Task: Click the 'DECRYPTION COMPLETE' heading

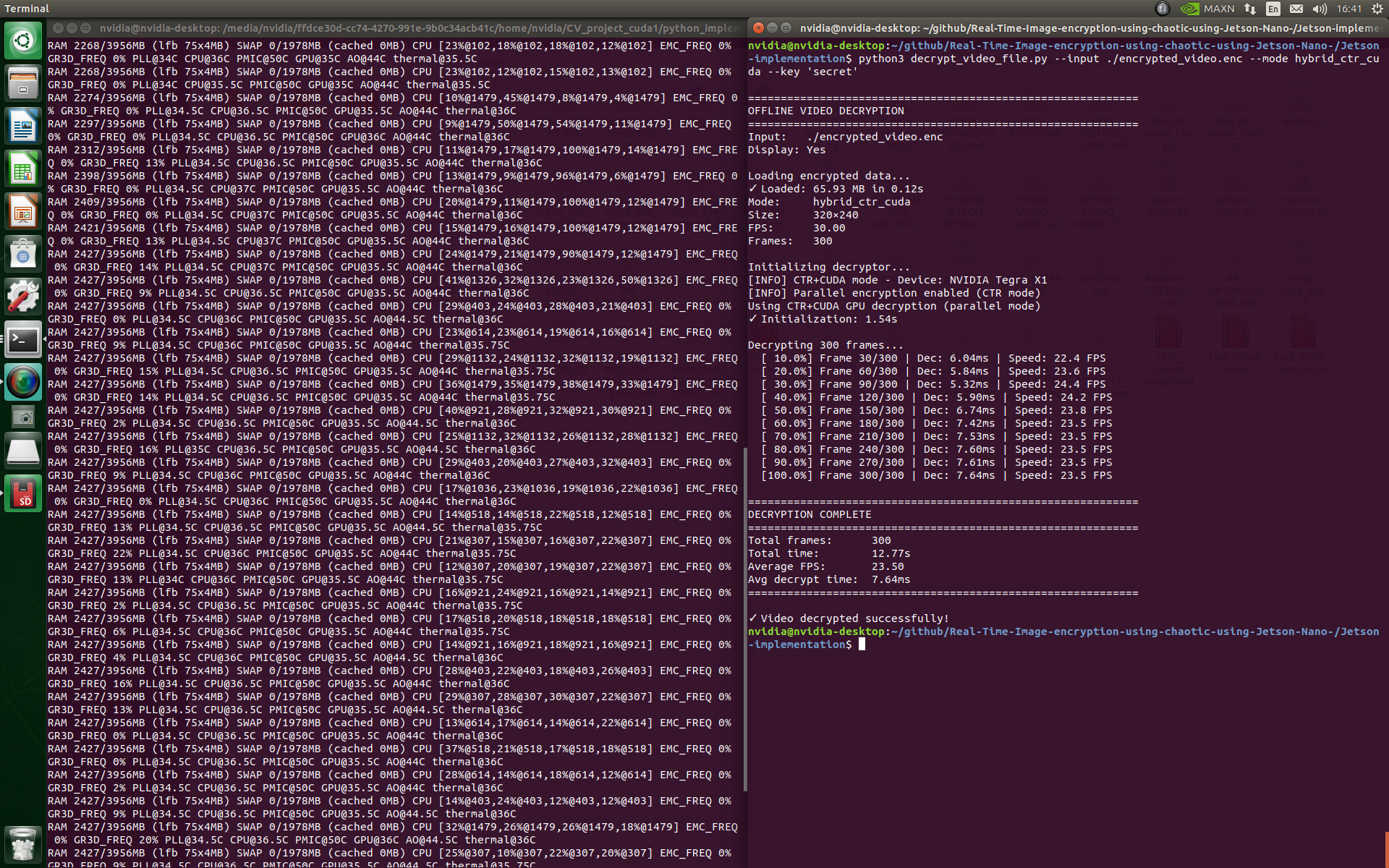Action: pos(810,514)
